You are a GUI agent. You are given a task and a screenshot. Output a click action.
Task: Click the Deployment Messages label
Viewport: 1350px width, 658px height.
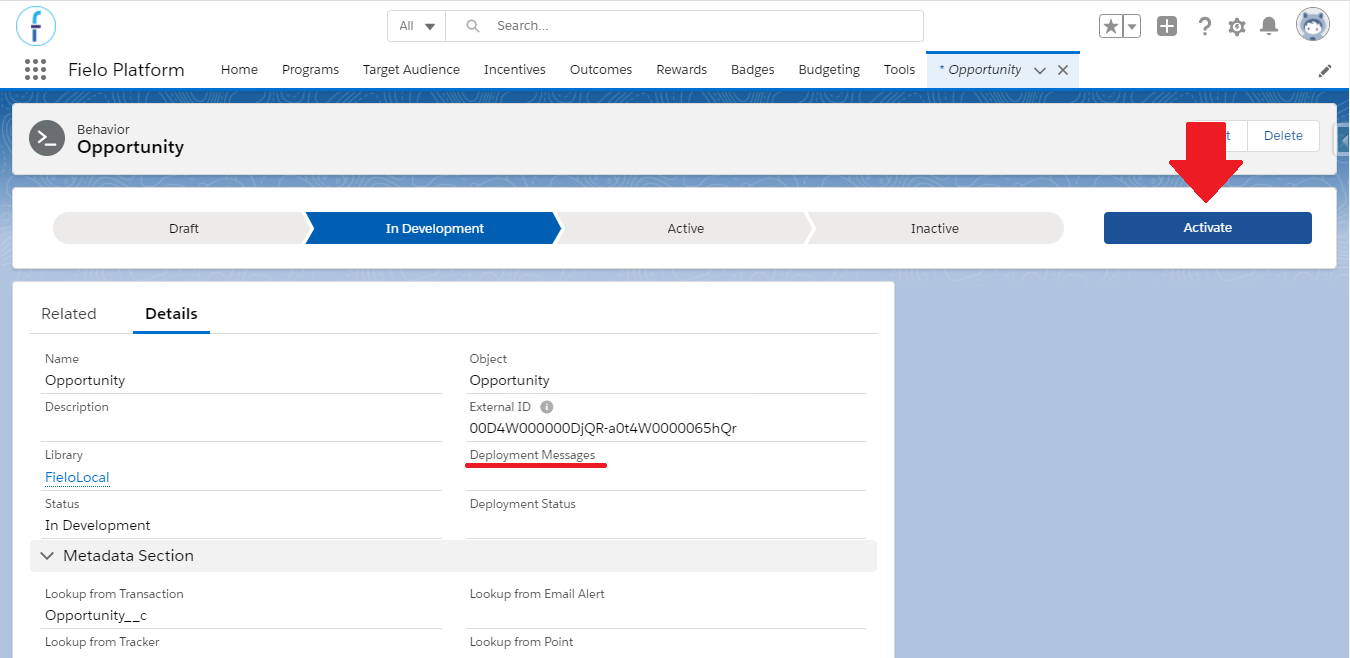point(532,455)
